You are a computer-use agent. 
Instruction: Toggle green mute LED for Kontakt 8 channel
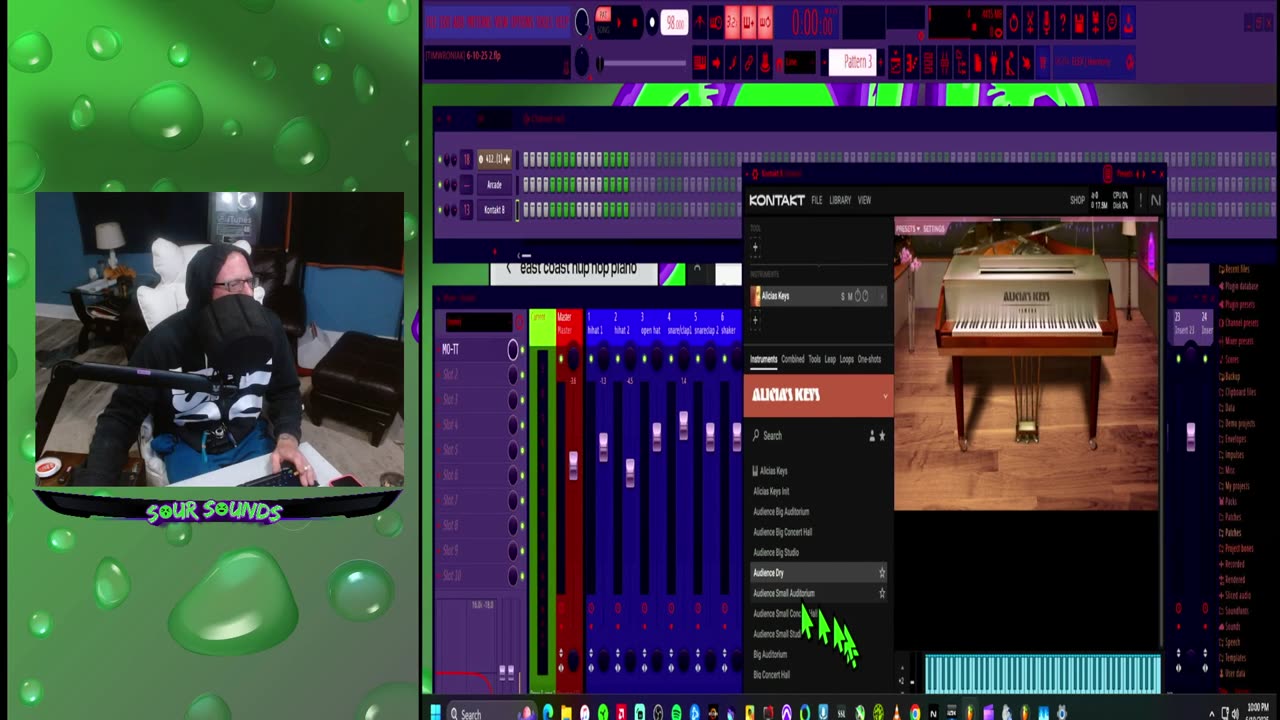(440, 210)
